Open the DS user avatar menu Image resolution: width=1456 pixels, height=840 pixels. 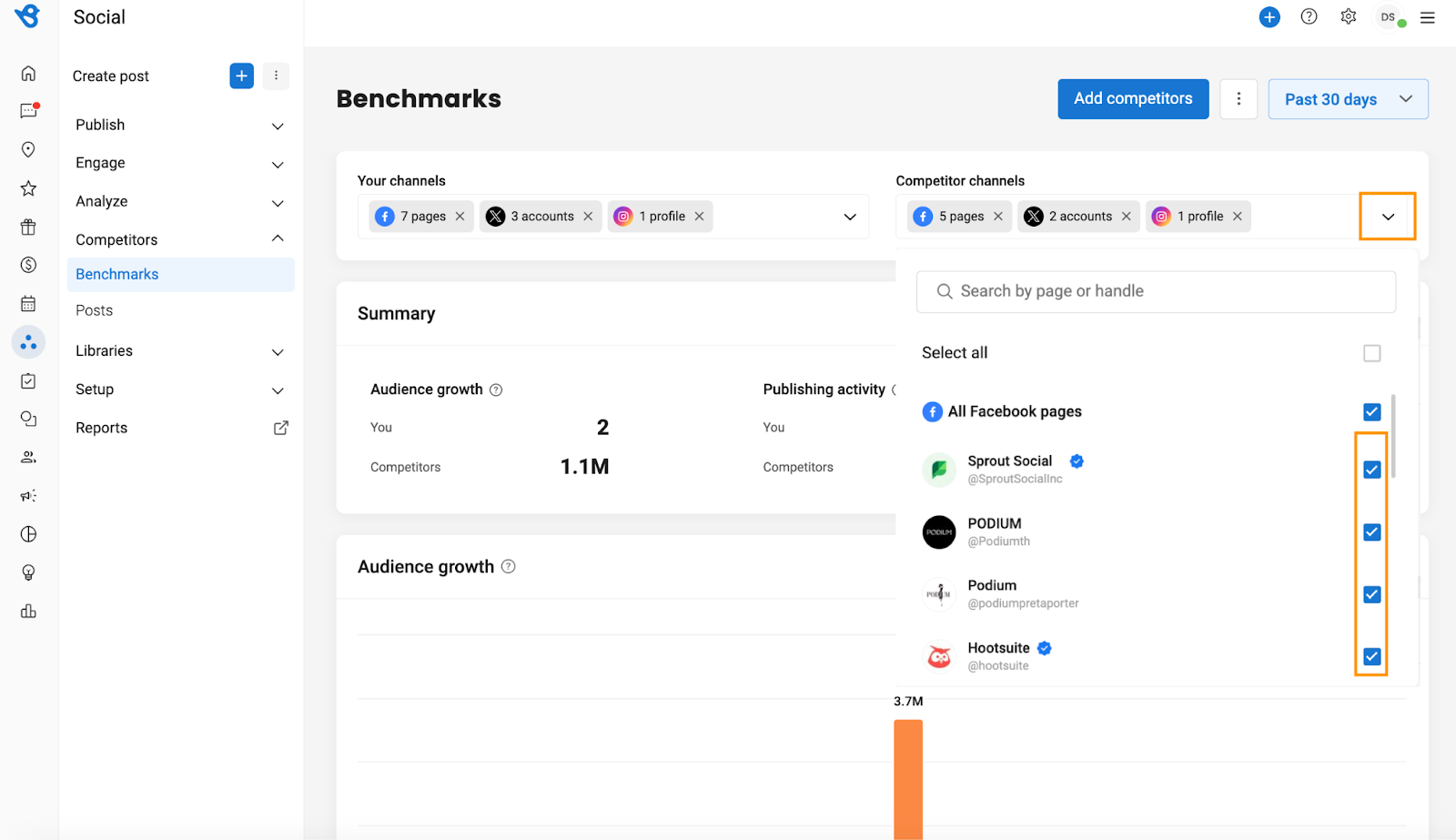(1389, 17)
